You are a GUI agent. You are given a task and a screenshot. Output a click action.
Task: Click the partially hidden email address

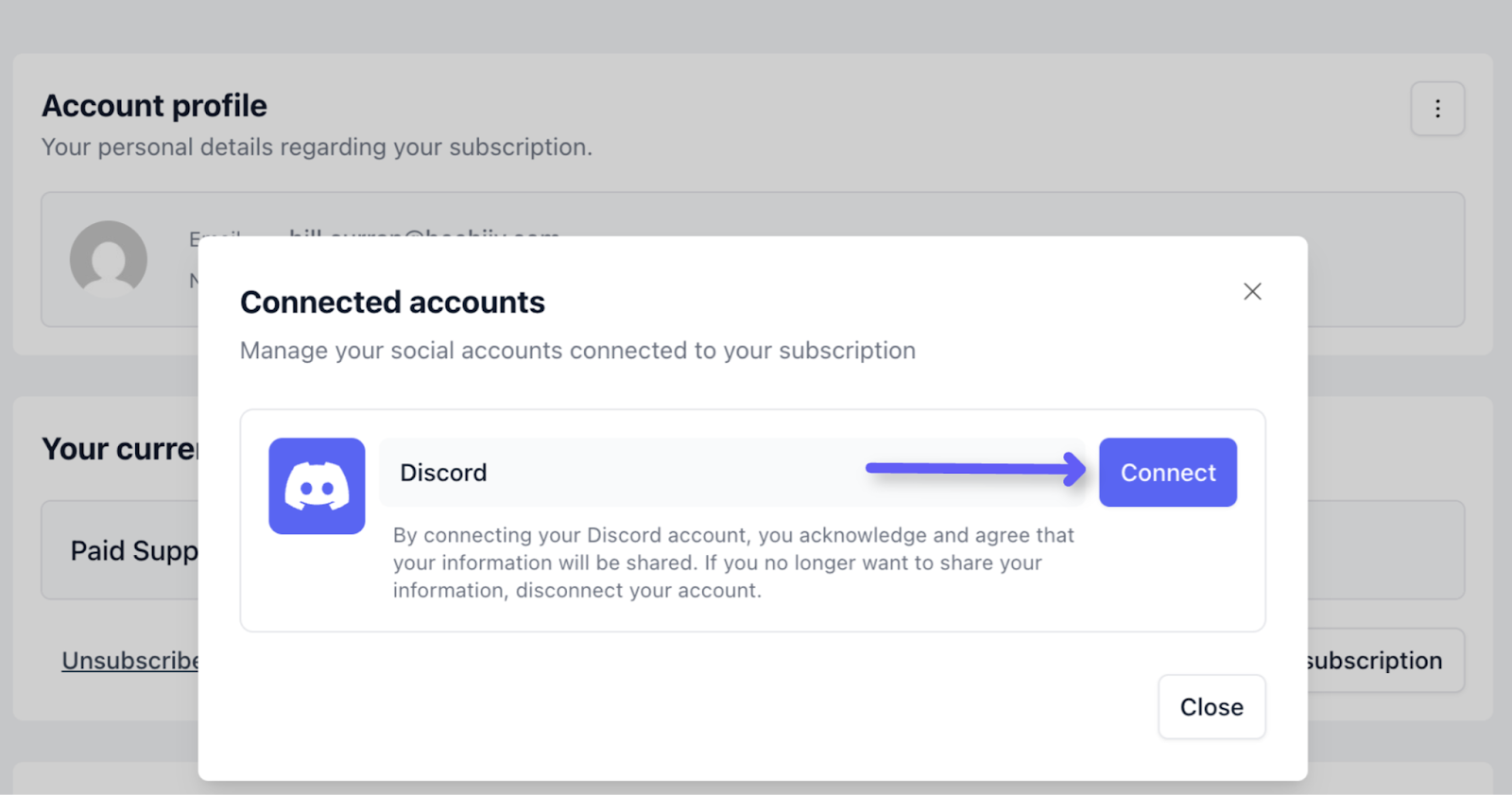pyautogui.click(x=424, y=232)
